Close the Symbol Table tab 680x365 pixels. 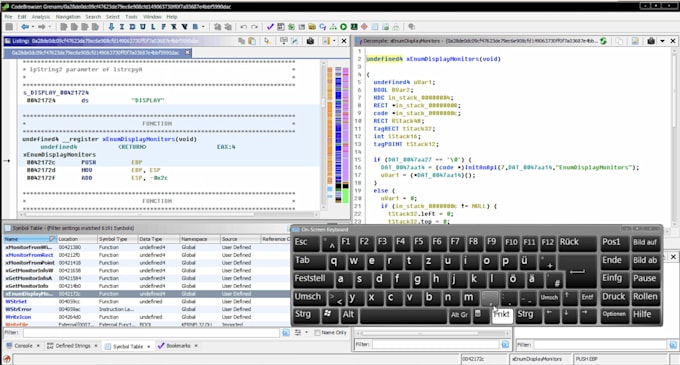149,346
